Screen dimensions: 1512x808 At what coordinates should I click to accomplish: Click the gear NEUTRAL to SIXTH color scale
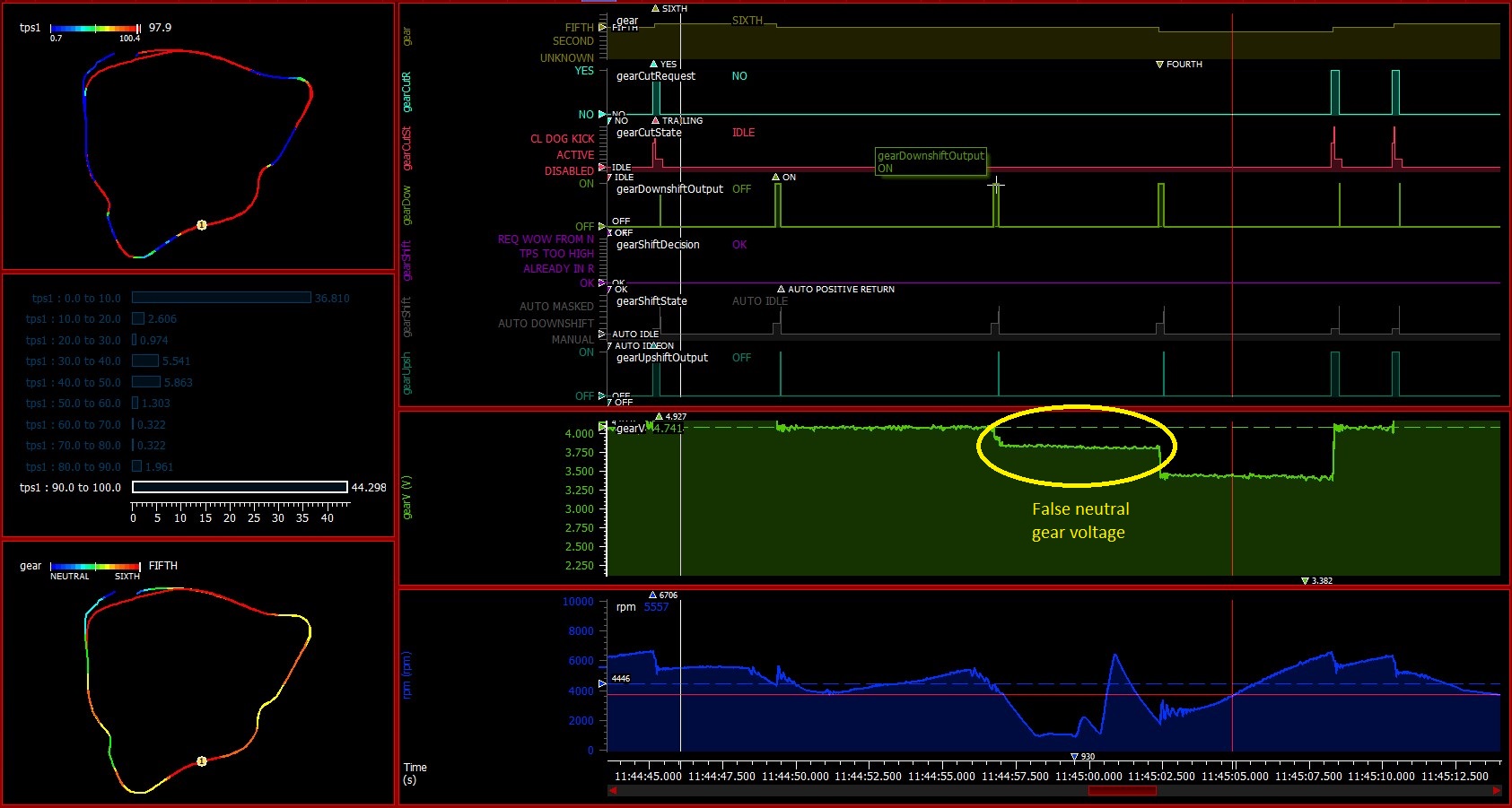pyautogui.click(x=95, y=567)
